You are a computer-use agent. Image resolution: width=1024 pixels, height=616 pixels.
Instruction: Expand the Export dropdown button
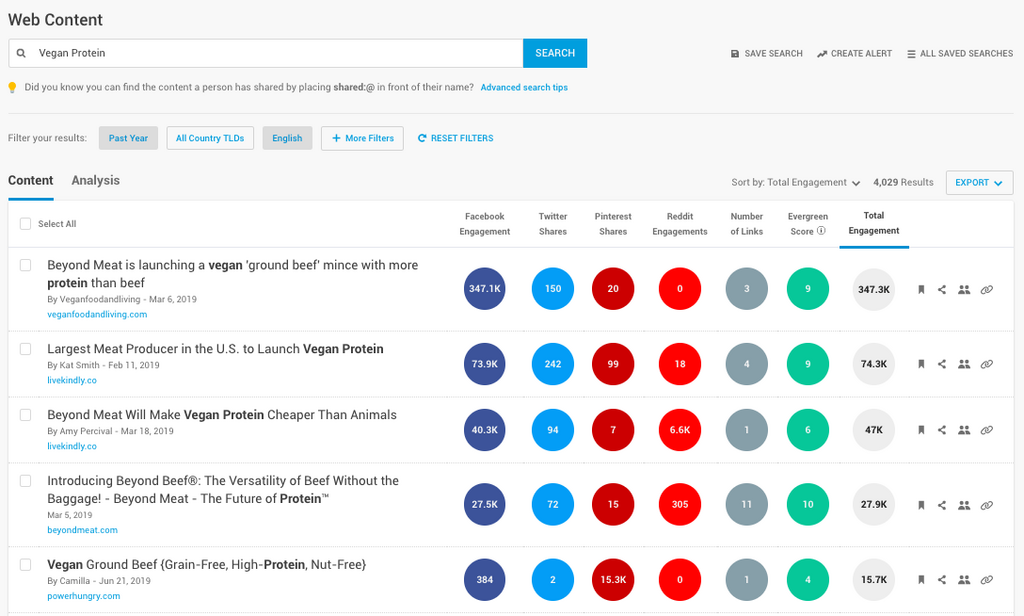[979, 183]
